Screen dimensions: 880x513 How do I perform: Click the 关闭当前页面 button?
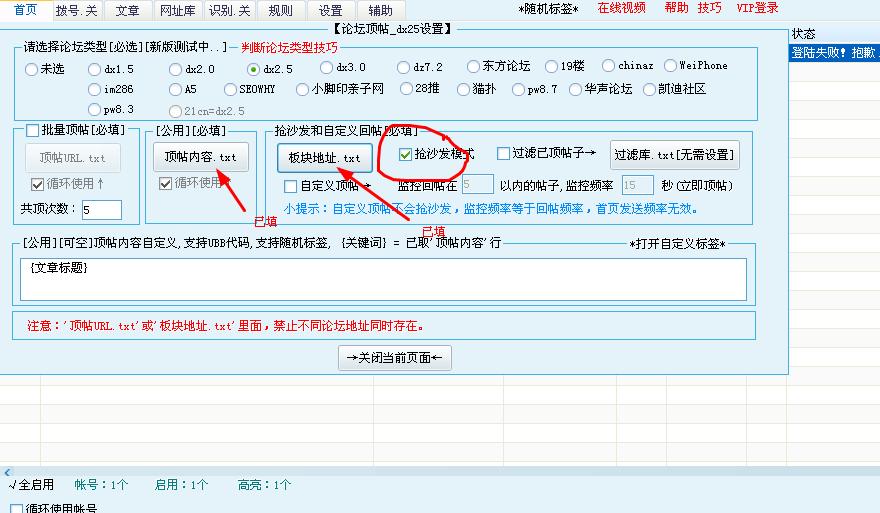(x=395, y=358)
